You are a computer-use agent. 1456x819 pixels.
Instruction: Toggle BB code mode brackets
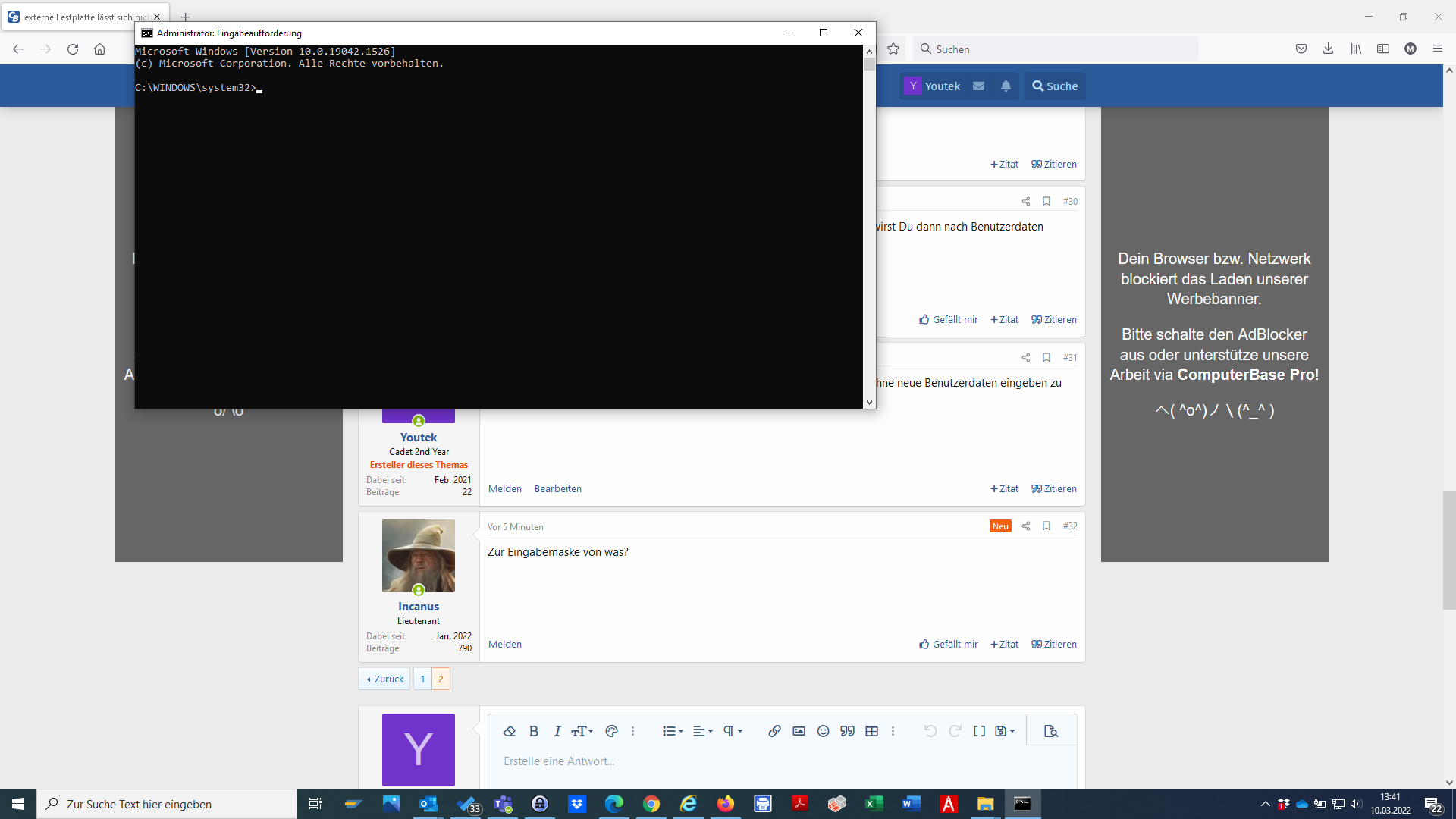(979, 731)
